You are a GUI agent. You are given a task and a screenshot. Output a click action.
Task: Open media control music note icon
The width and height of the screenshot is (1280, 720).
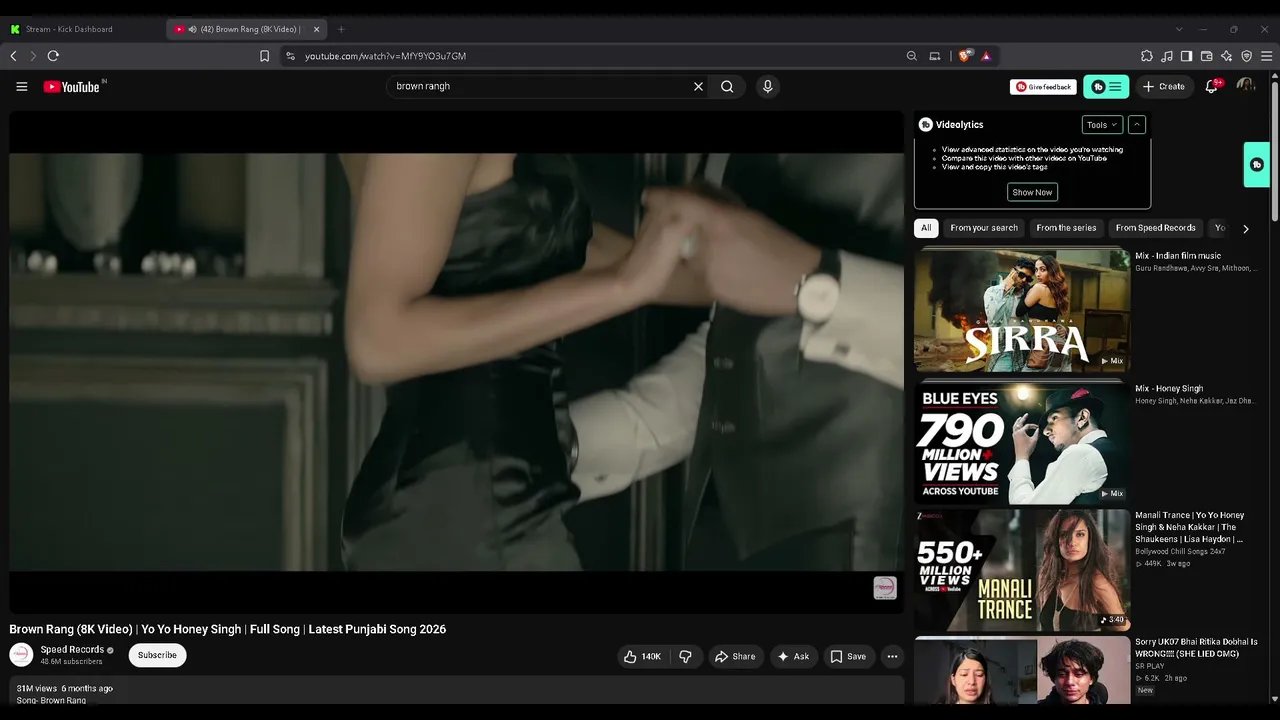click(x=1167, y=56)
